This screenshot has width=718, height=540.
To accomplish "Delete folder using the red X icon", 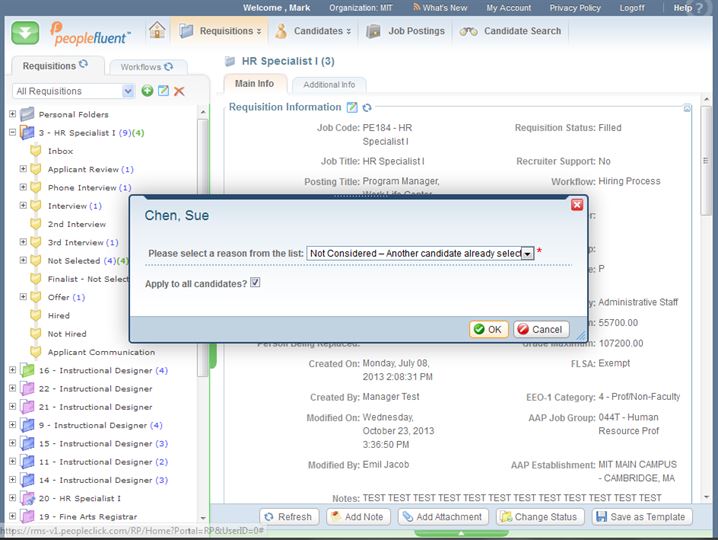I will click(x=179, y=91).
